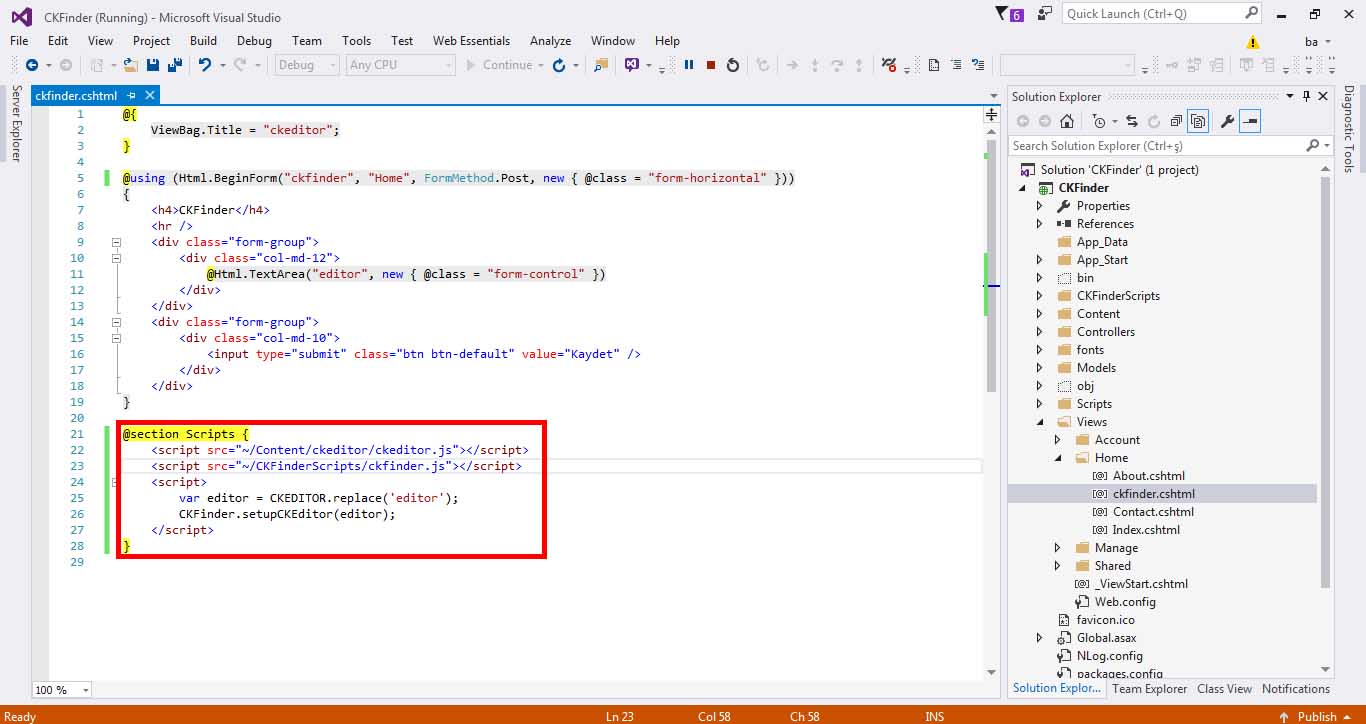This screenshot has width=1366, height=724.
Task: Pause debugging with the Break All icon
Action: point(689,65)
